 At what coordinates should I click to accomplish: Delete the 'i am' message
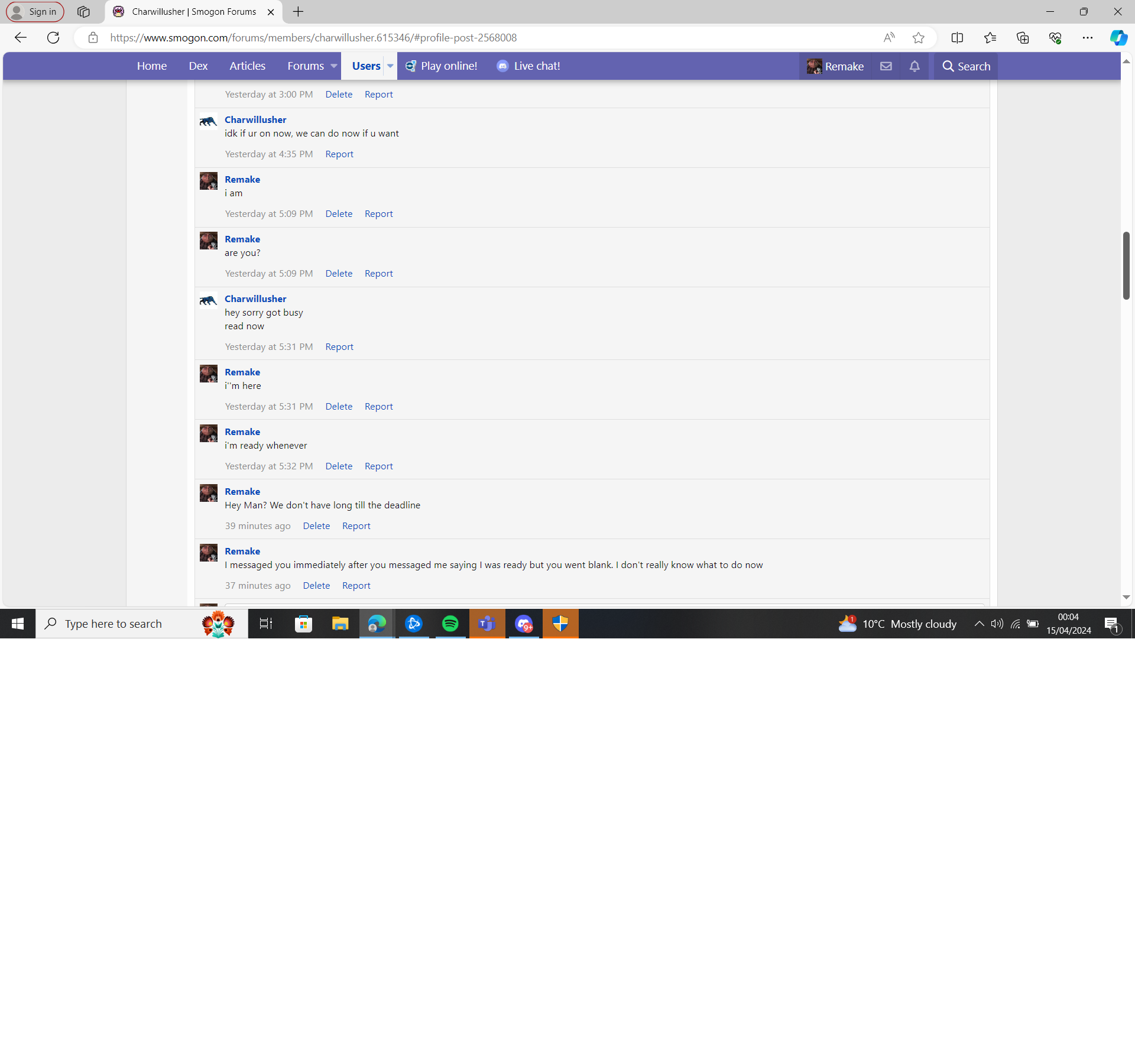[x=339, y=214]
